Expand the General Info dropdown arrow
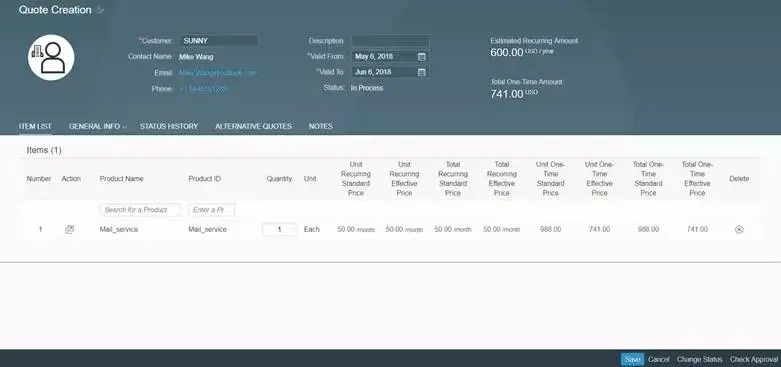Image resolution: width=781 pixels, height=367 pixels. pos(125,127)
